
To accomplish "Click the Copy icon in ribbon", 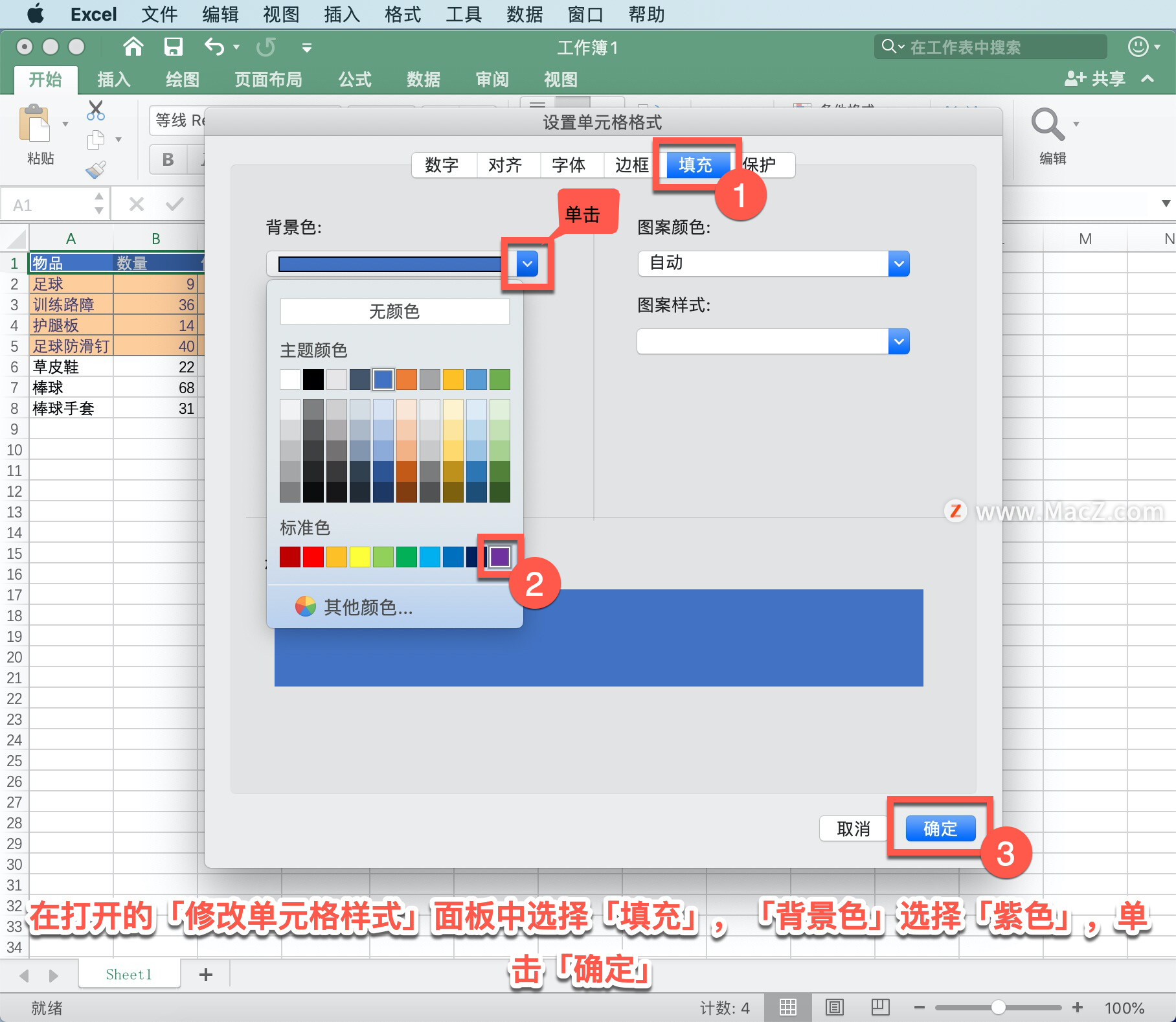I will point(96,139).
